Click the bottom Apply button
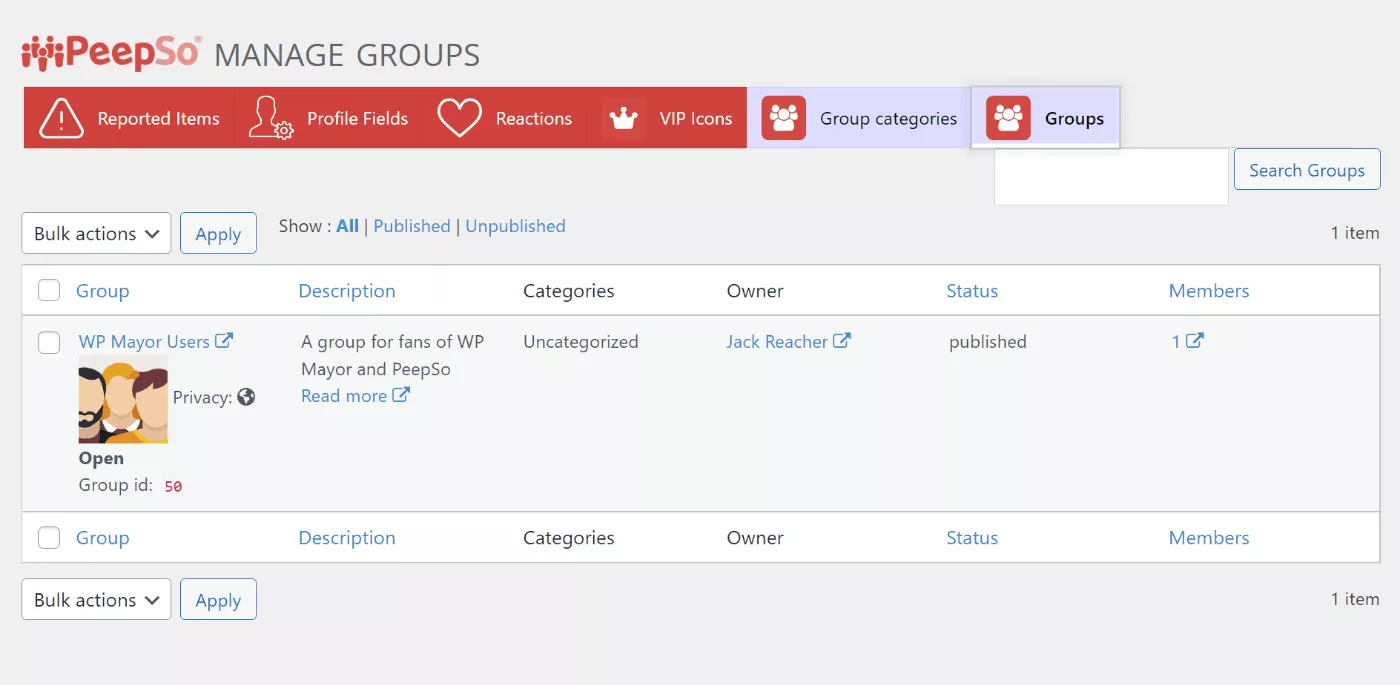1400x685 pixels. (218, 600)
